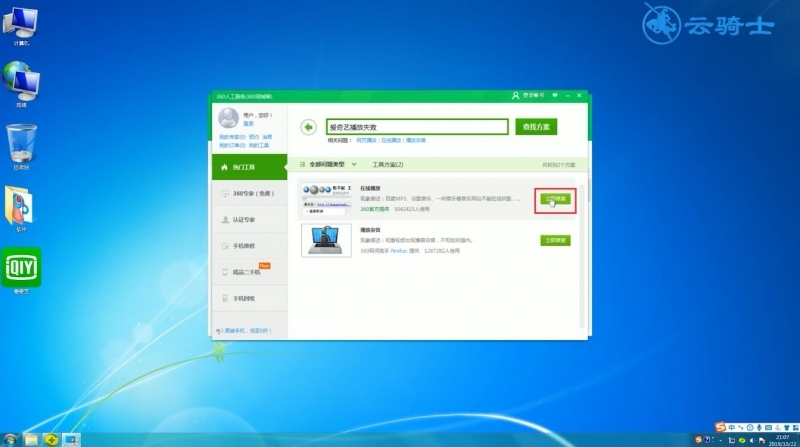Click the 我的订单(0) link
The image size is (800, 447).
coord(233,145)
